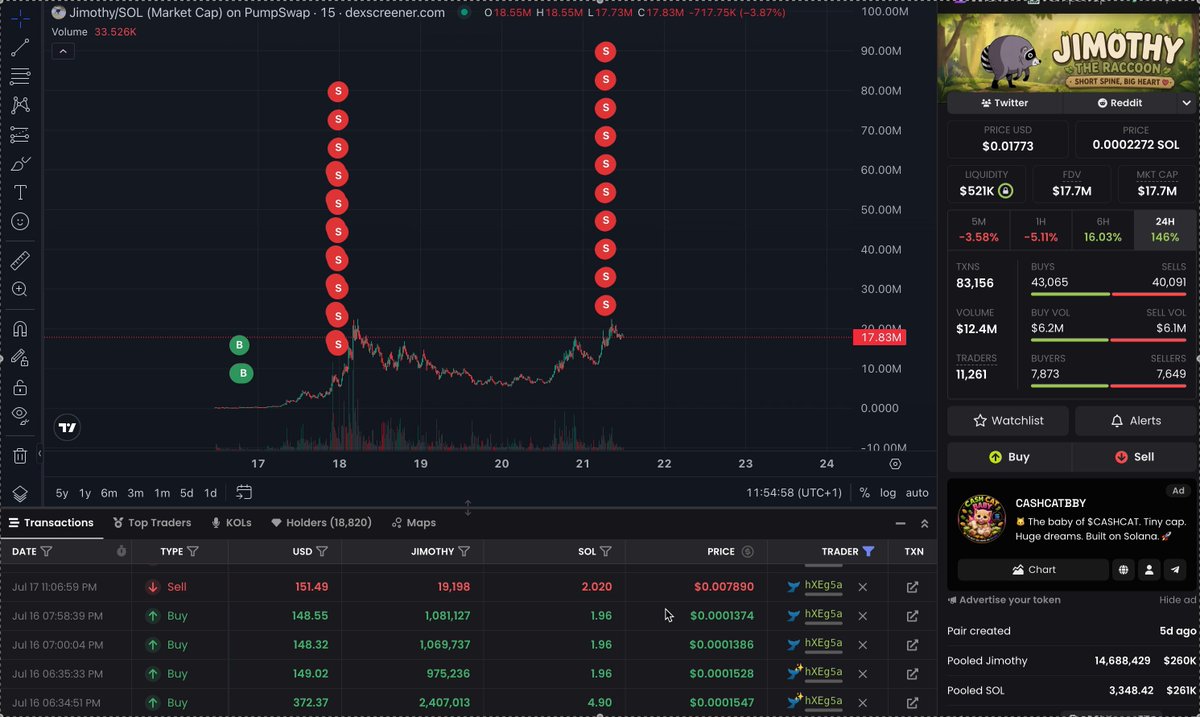Open active TRADER column filter

pyautogui.click(x=868, y=551)
